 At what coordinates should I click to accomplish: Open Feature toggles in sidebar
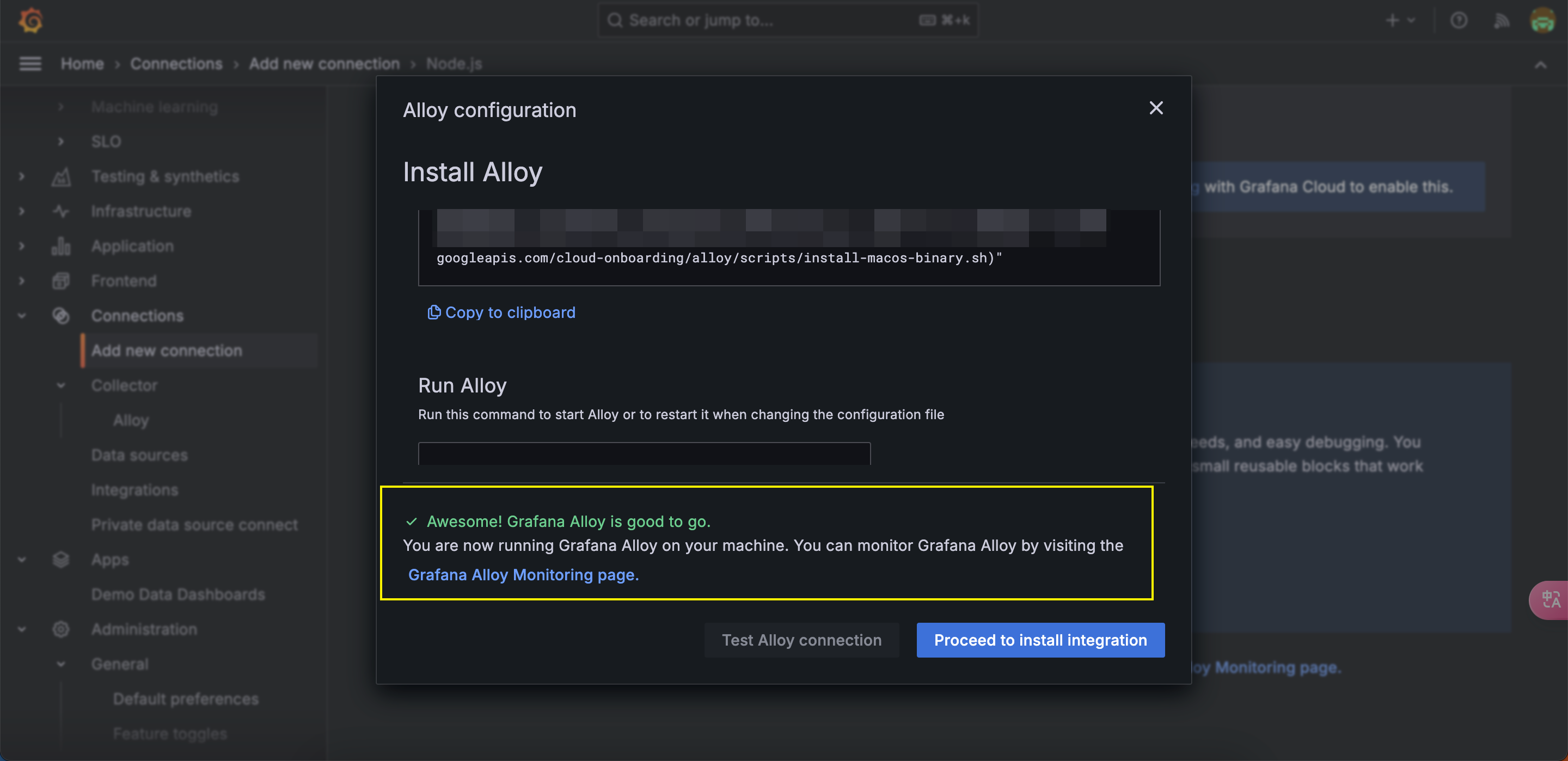coord(170,734)
